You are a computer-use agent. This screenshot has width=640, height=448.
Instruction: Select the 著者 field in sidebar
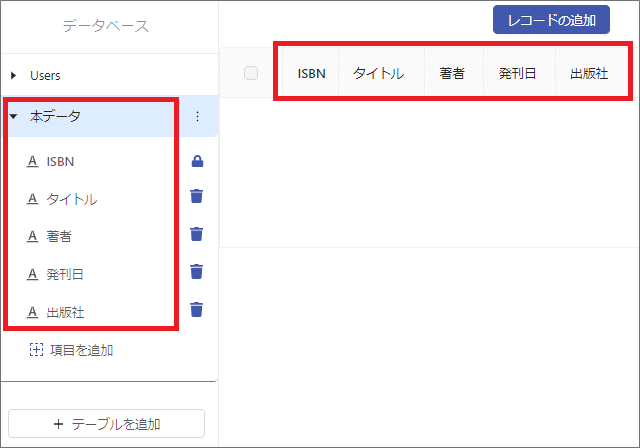[59, 236]
